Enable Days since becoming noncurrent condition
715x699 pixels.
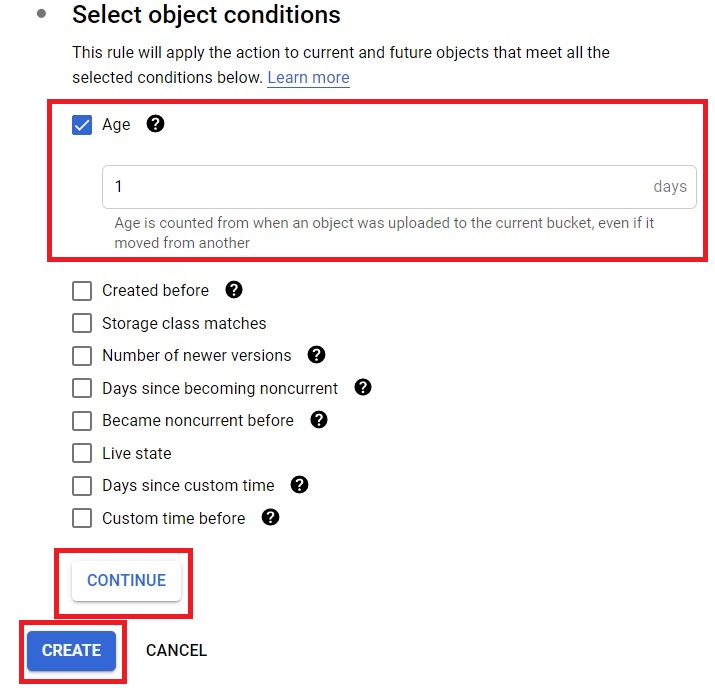pos(82,388)
